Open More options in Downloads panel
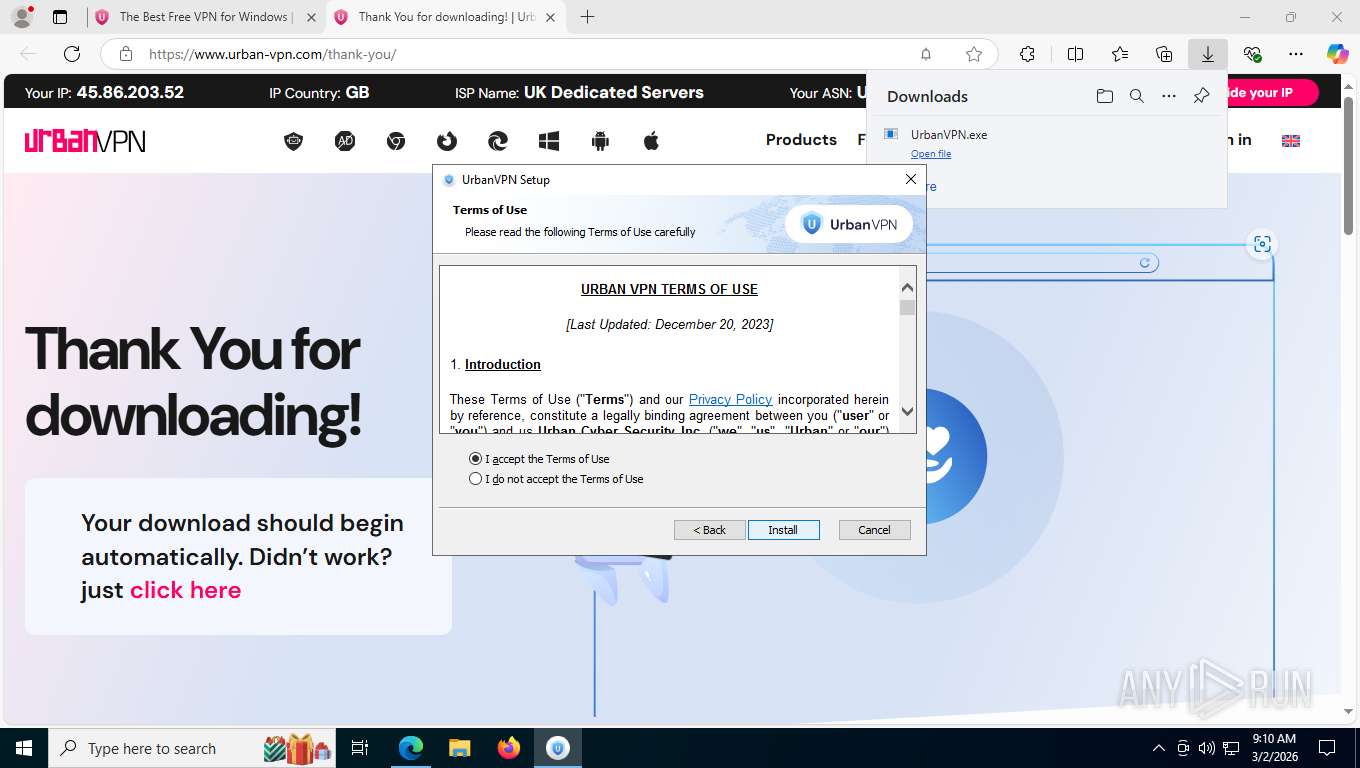 tap(1168, 96)
